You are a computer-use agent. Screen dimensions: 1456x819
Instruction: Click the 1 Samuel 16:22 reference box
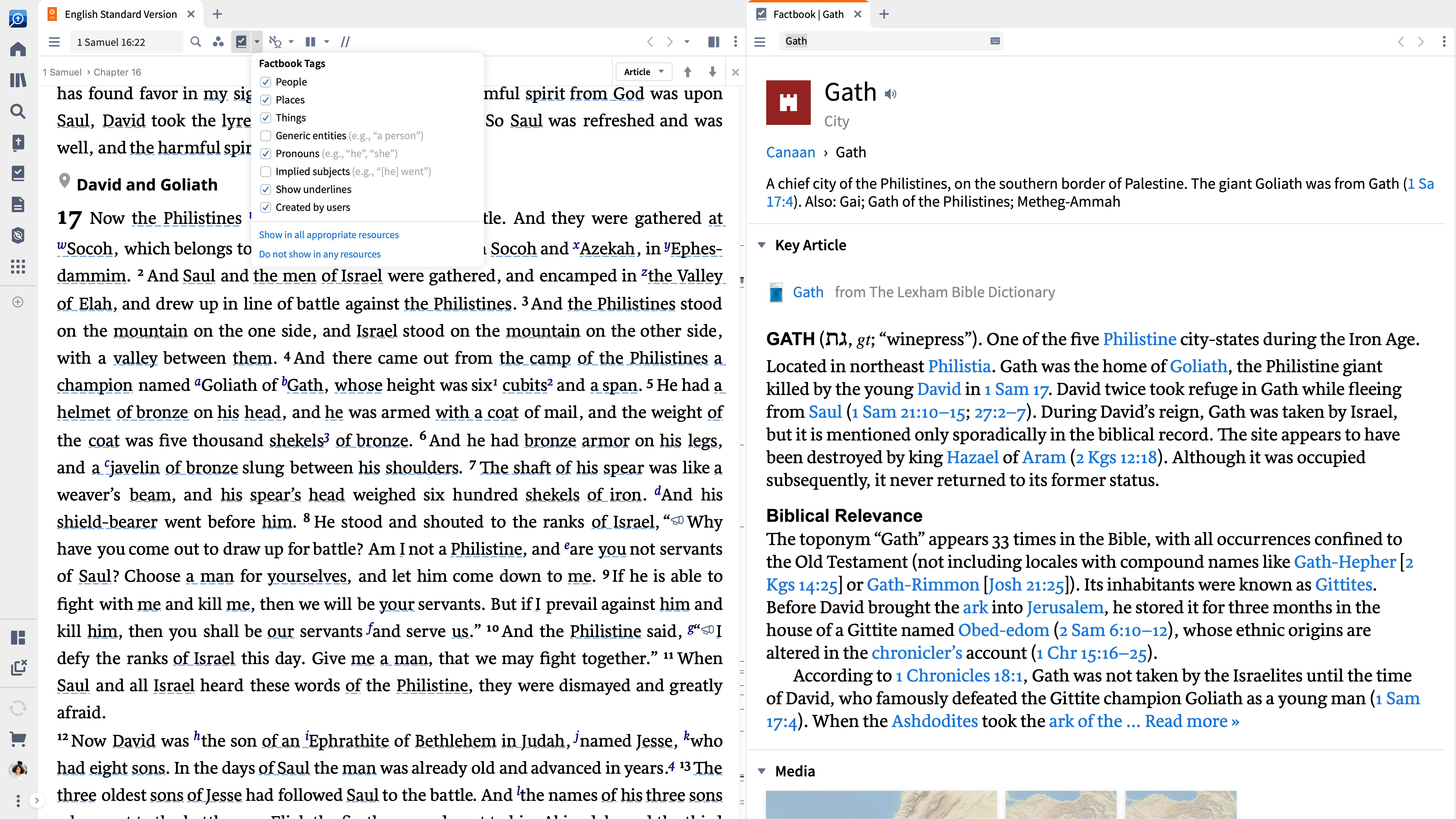(127, 42)
